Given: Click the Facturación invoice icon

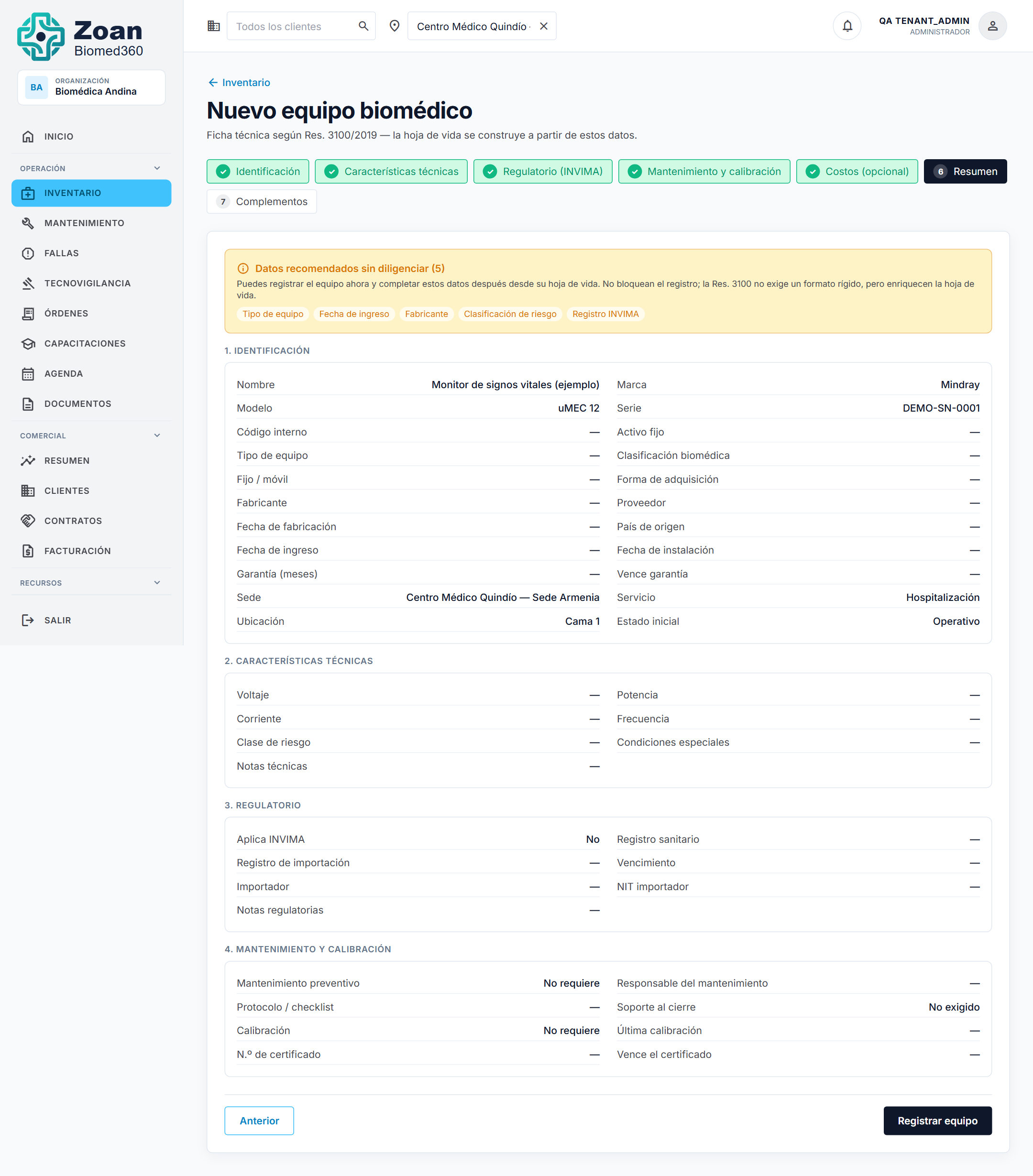Looking at the screenshot, I should point(28,551).
